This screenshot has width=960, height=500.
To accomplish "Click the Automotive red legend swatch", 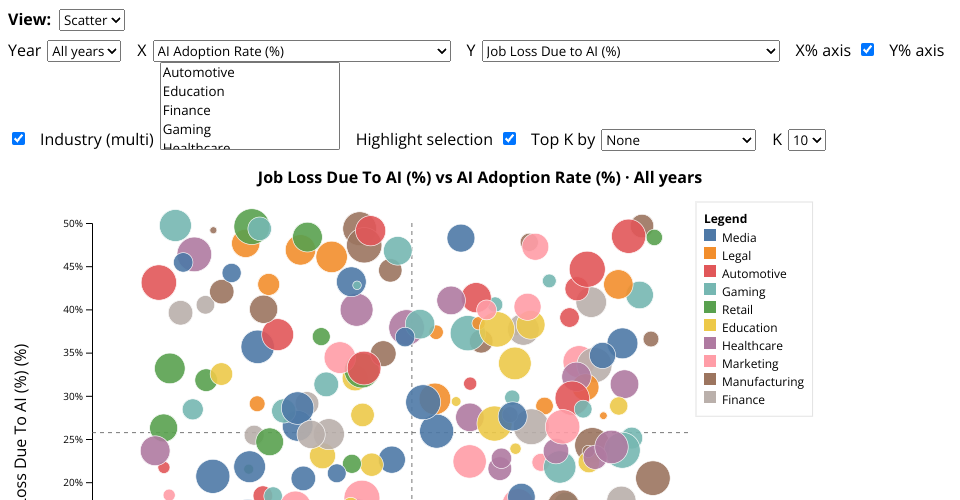I will 710,273.
